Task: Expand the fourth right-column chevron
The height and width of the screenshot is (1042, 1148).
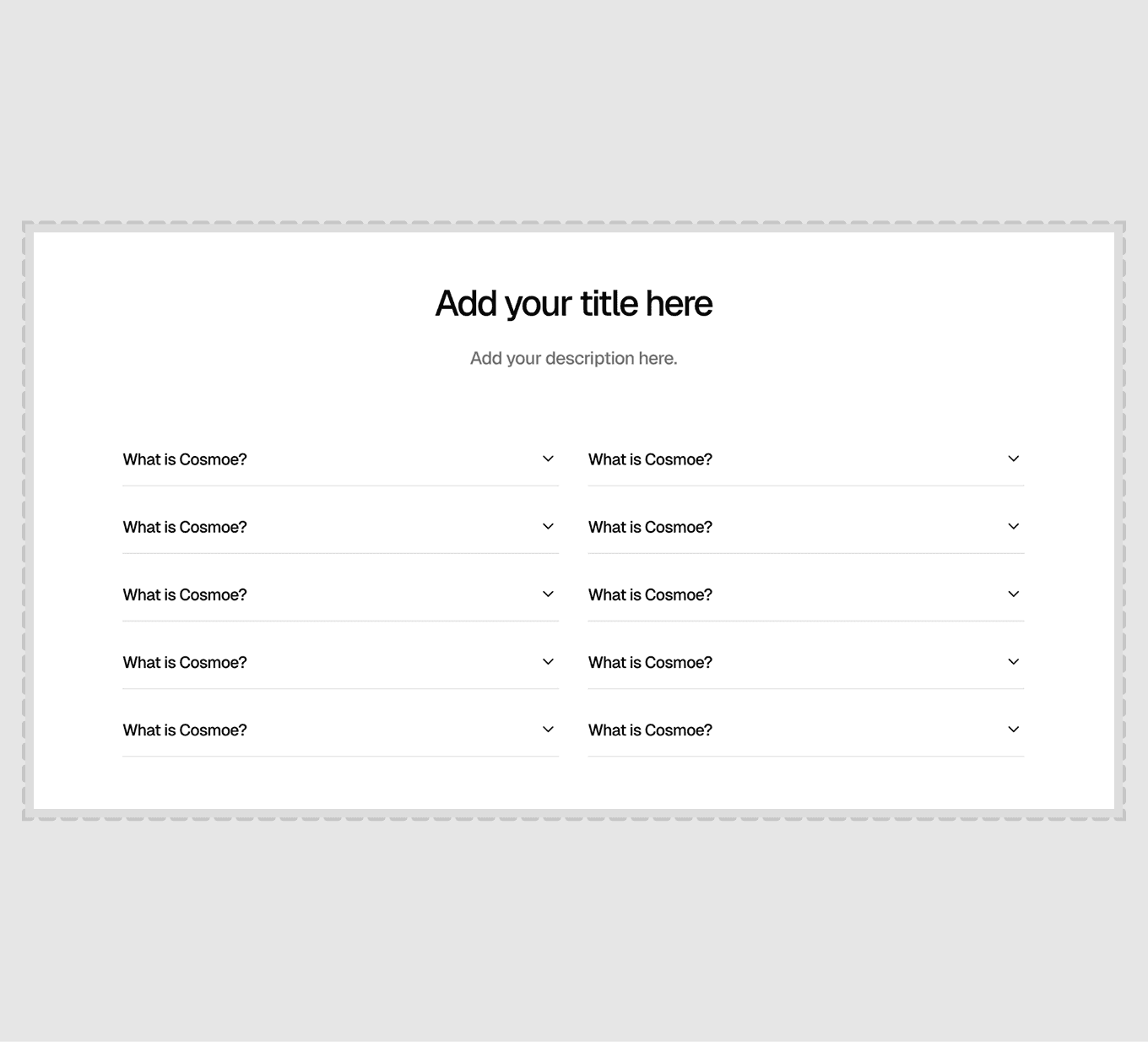Action: point(1014,661)
